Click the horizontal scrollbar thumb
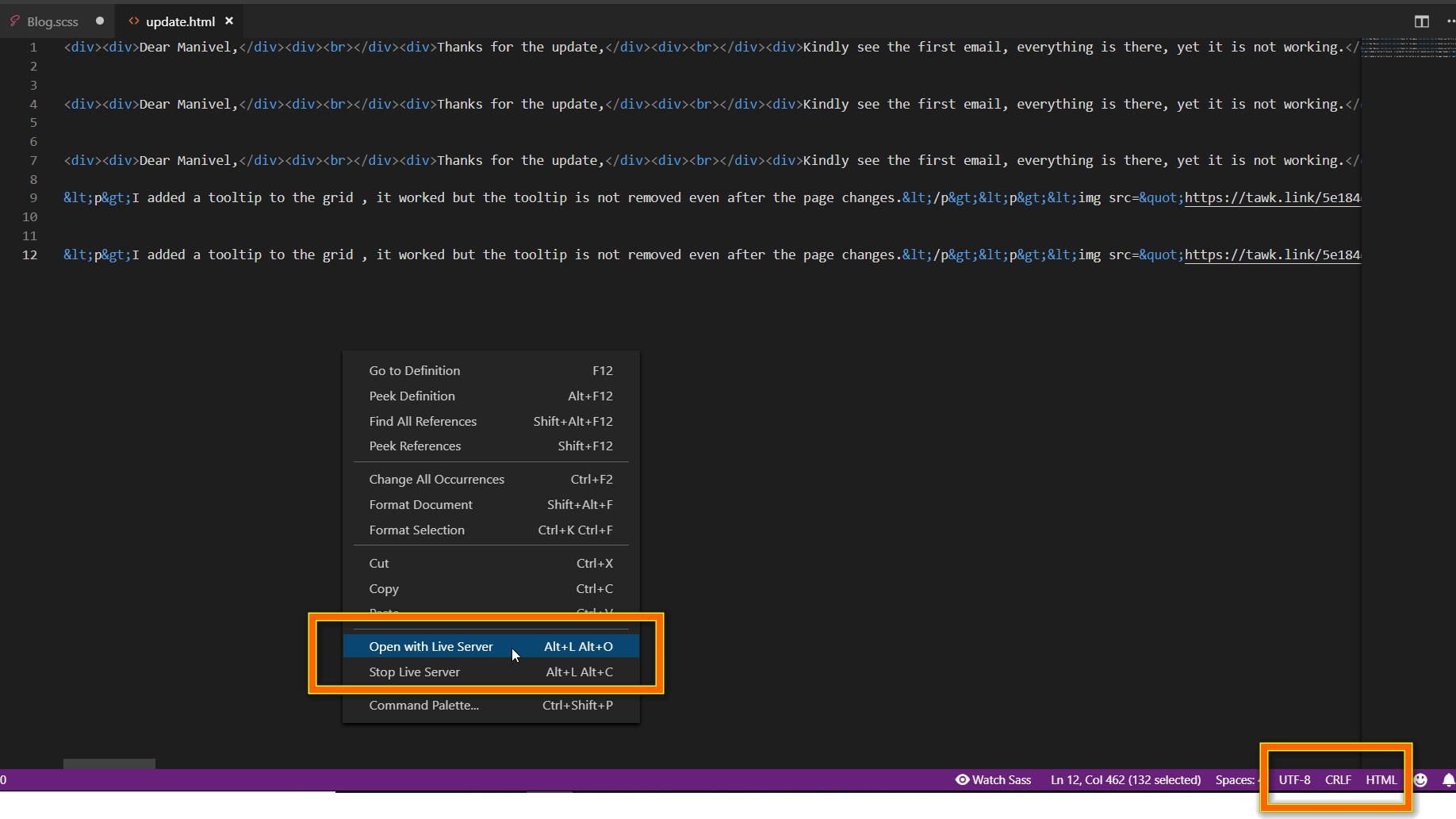 [109, 764]
